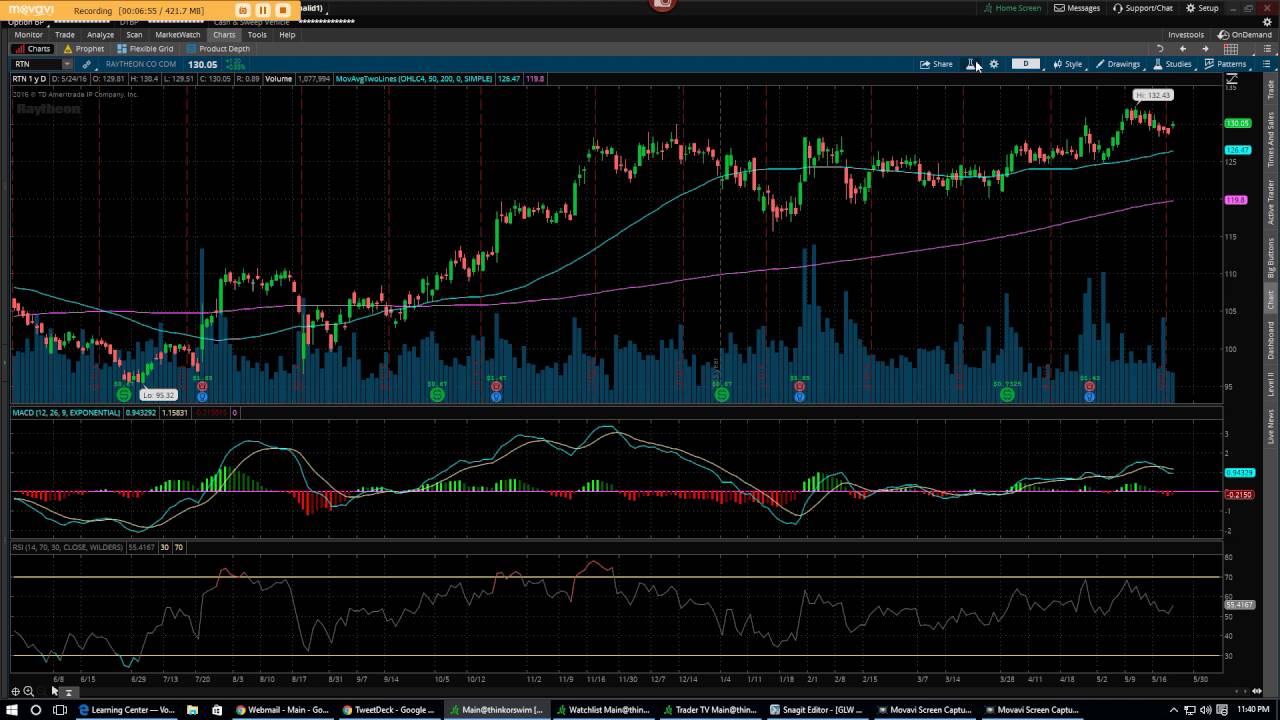Open Messages
Screen dimensions: 1280x720
1077,8
